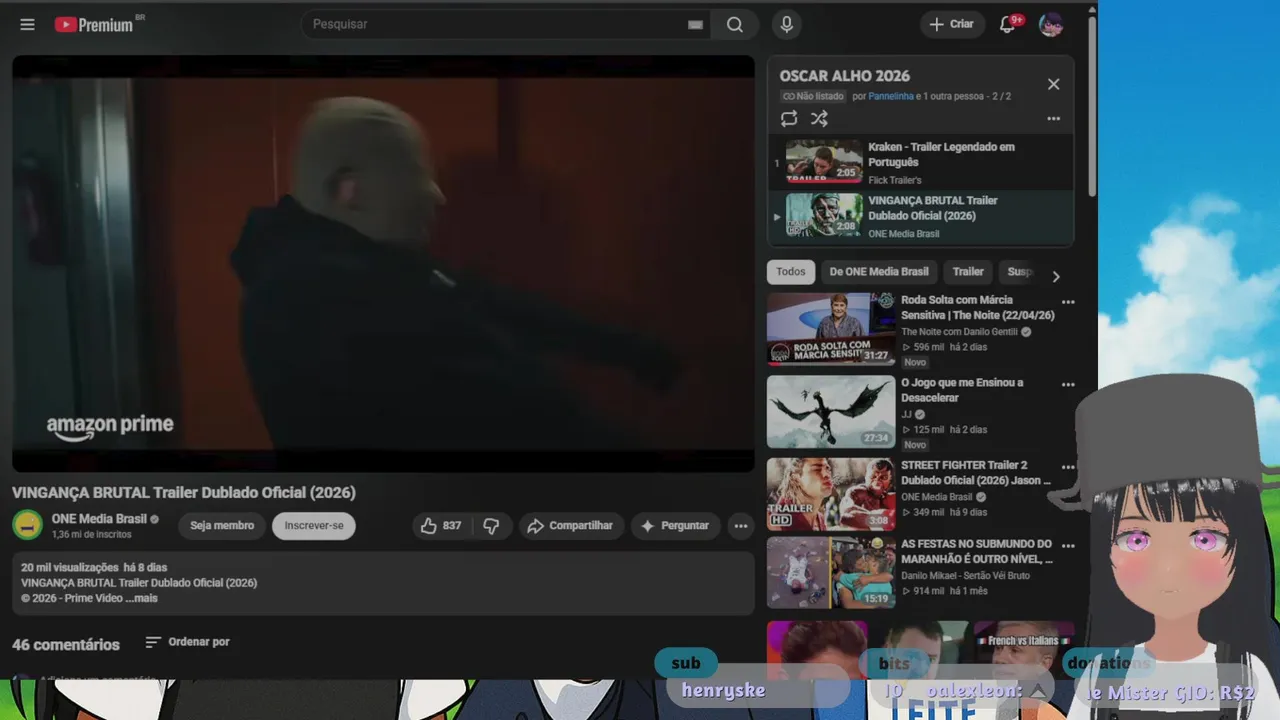This screenshot has height=720, width=1280.
Task: Click the '46 comentários' heading
Action: (66, 645)
